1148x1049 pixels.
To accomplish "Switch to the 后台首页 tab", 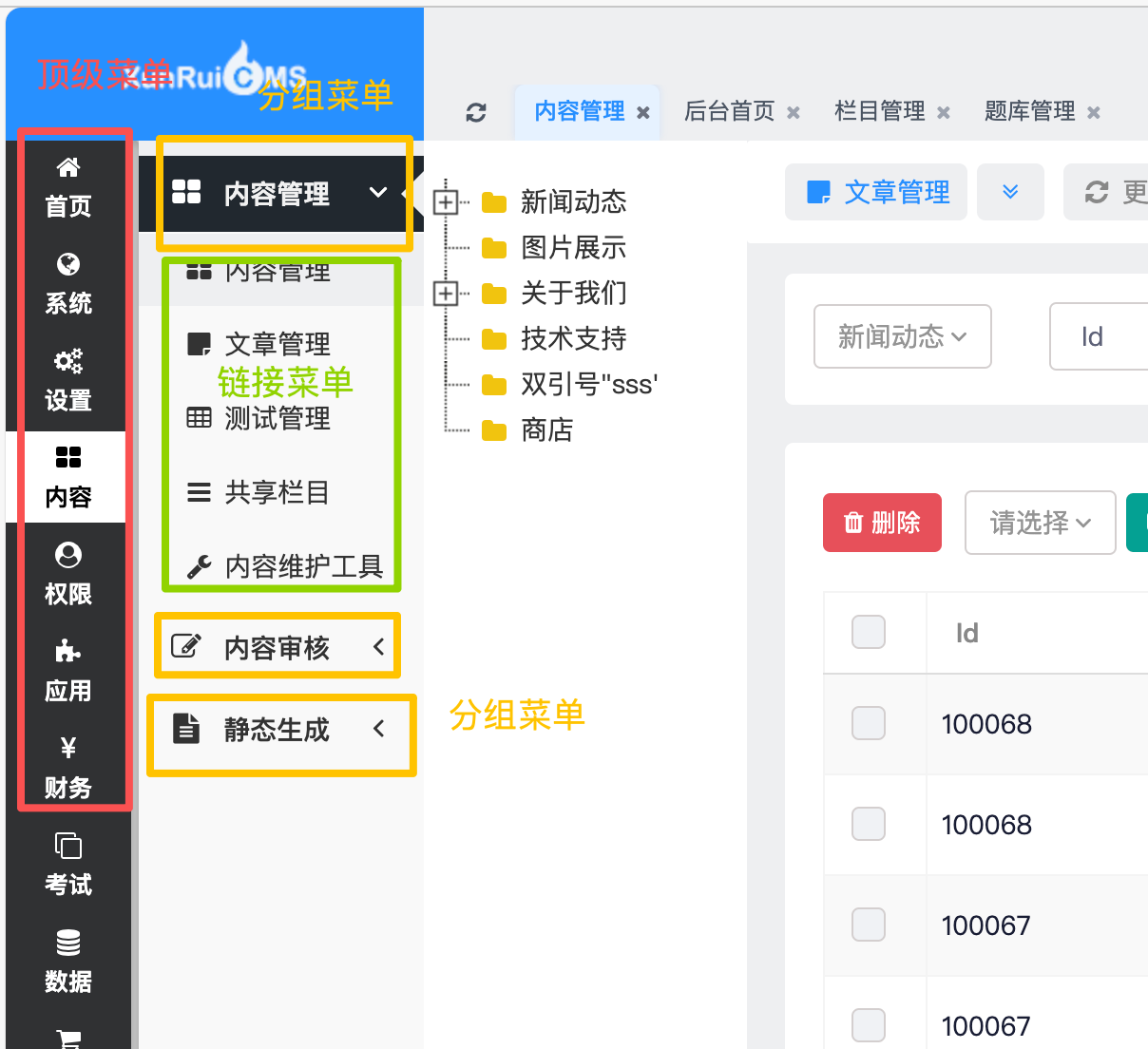I will click(729, 112).
